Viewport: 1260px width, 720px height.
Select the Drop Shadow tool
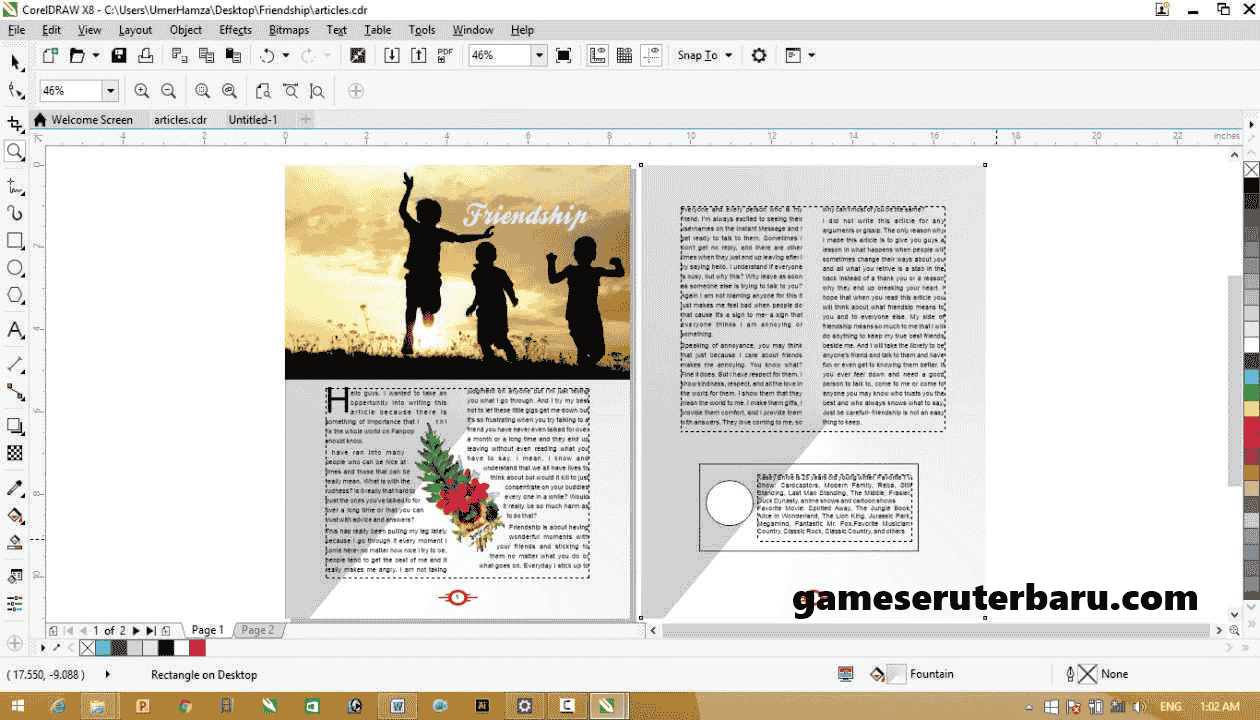15,426
